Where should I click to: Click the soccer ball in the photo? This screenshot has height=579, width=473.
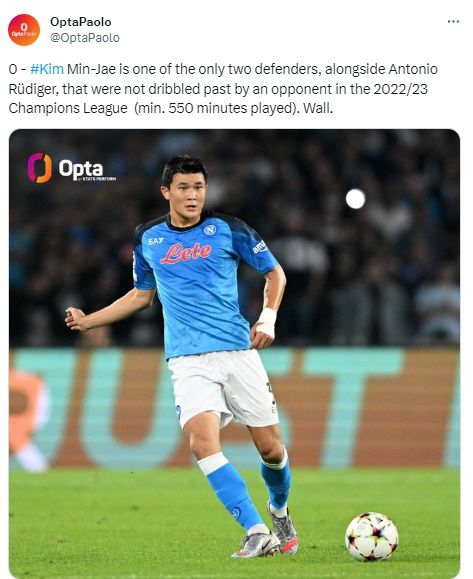click(x=371, y=537)
